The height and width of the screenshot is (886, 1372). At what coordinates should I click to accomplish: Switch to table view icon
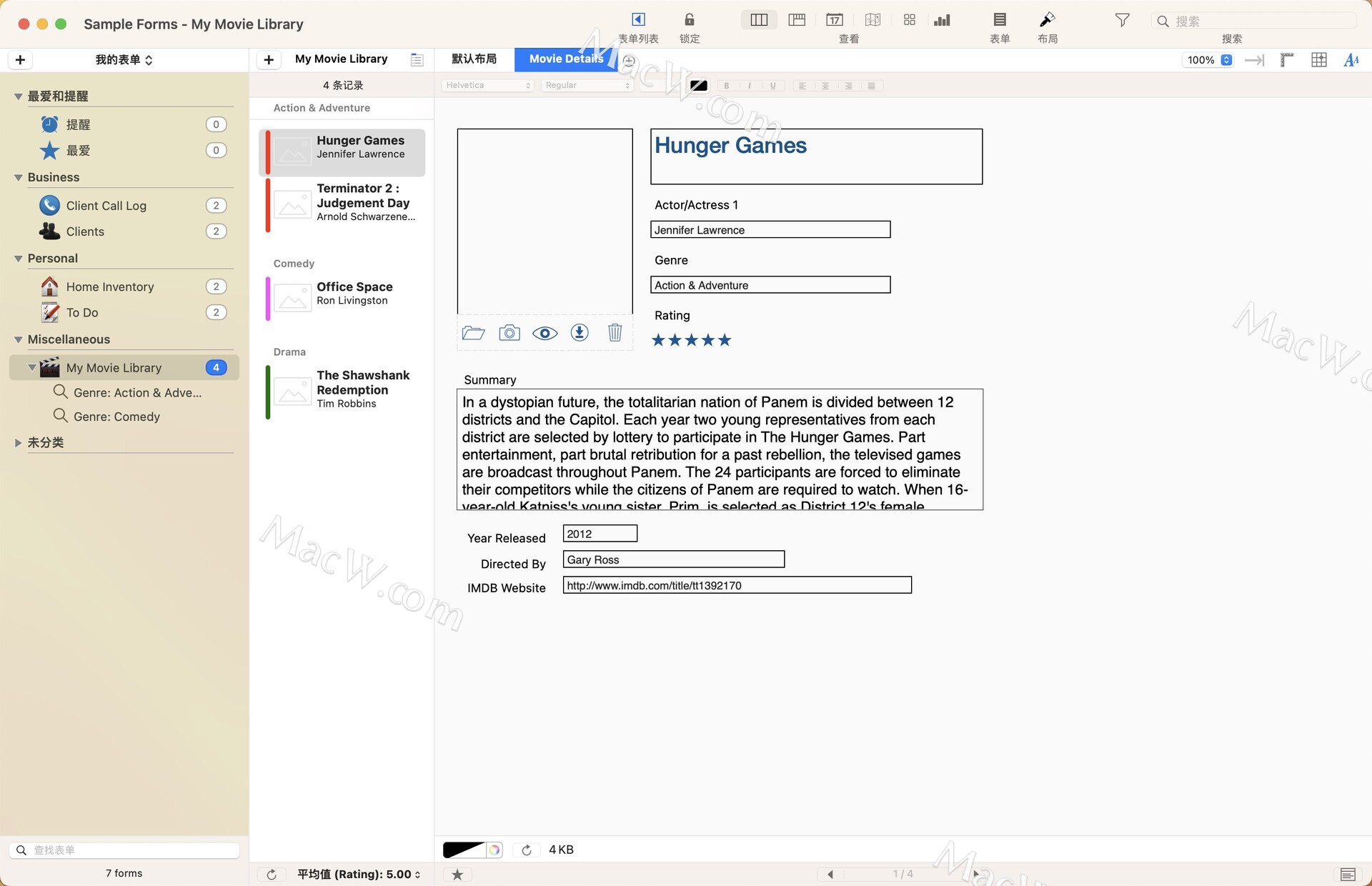[797, 20]
